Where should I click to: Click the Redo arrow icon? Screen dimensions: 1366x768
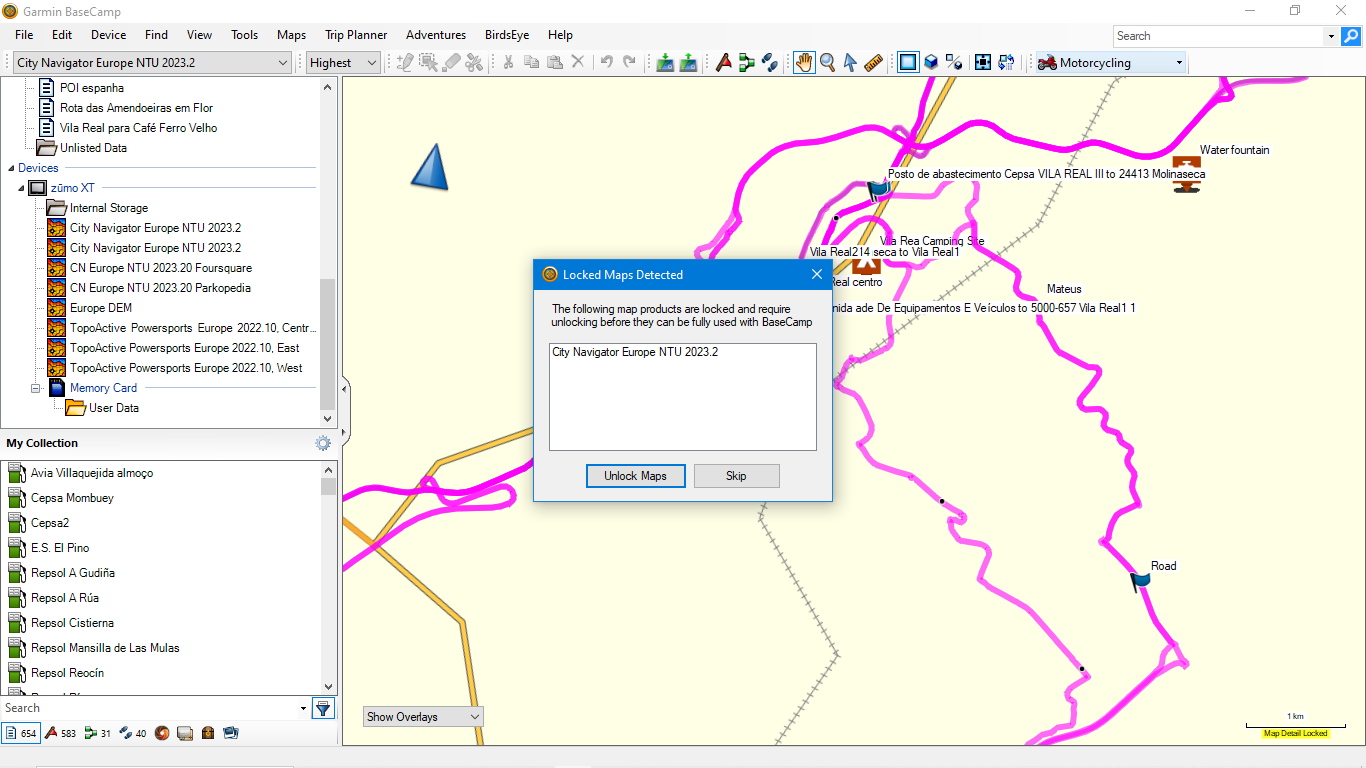coord(629,62)
